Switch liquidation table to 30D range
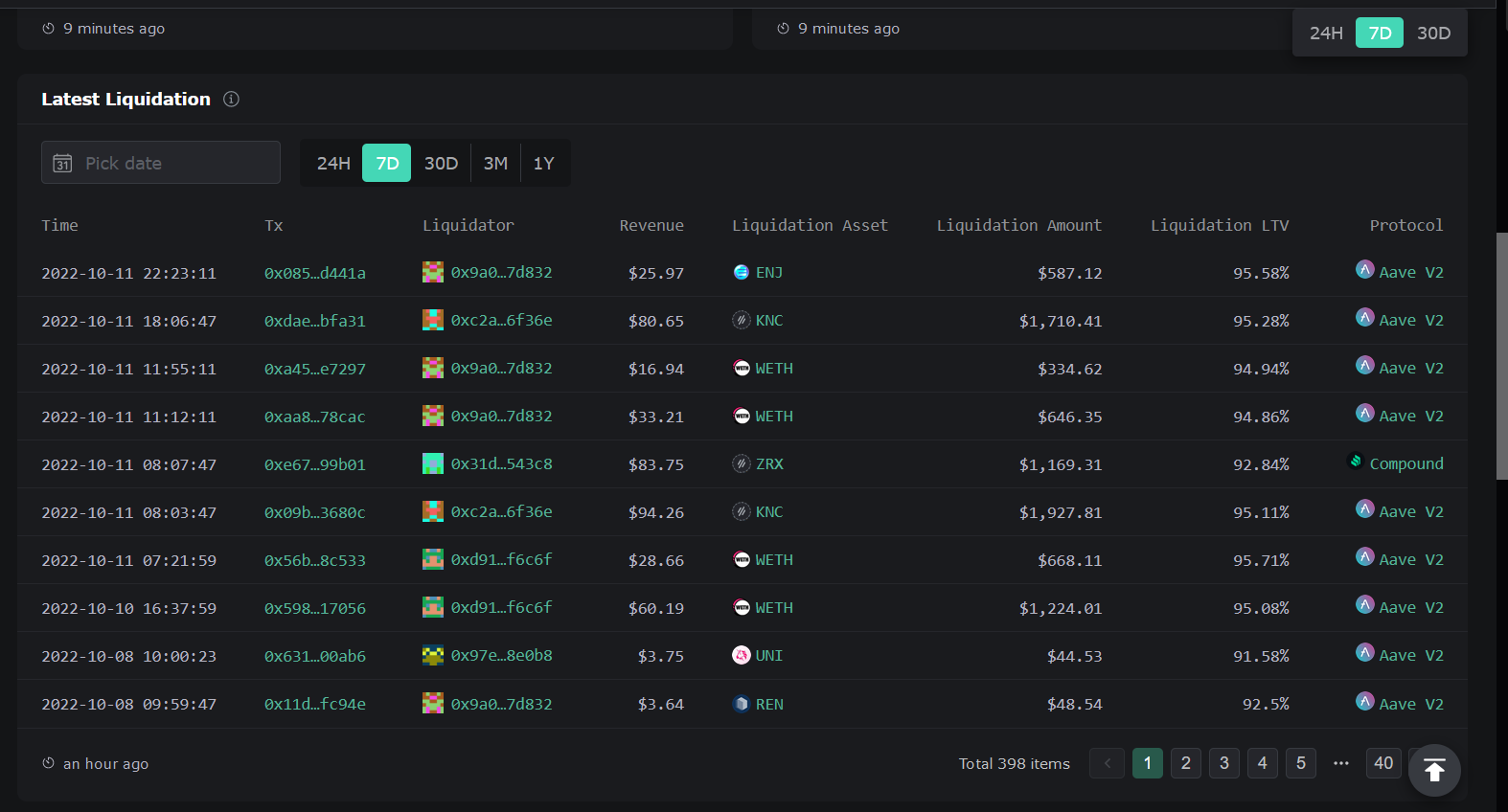 (x=441, y=164)
